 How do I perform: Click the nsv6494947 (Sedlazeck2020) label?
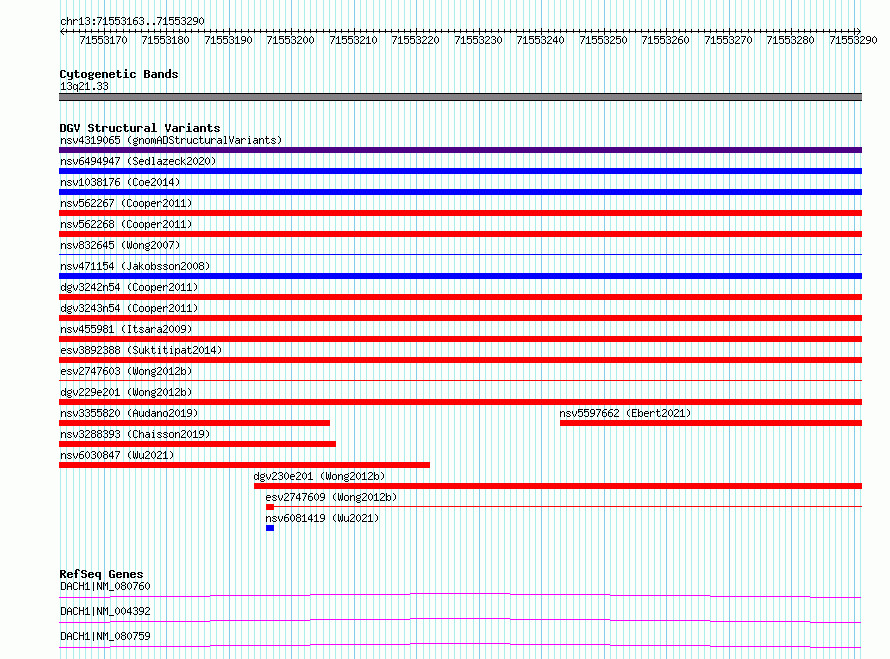pyautogui.click(x=138, y=161)
